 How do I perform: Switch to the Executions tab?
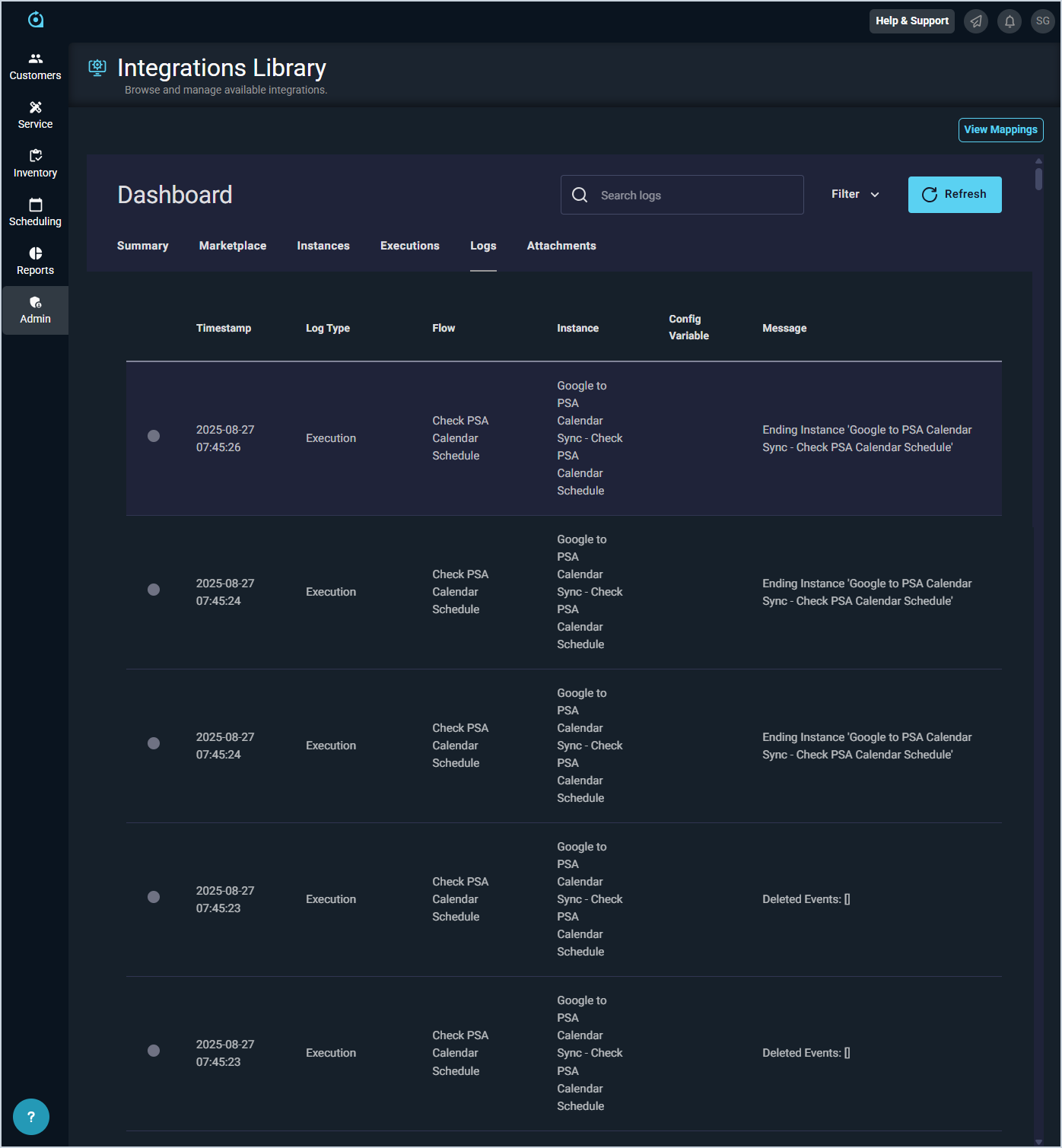coord(409,246)
